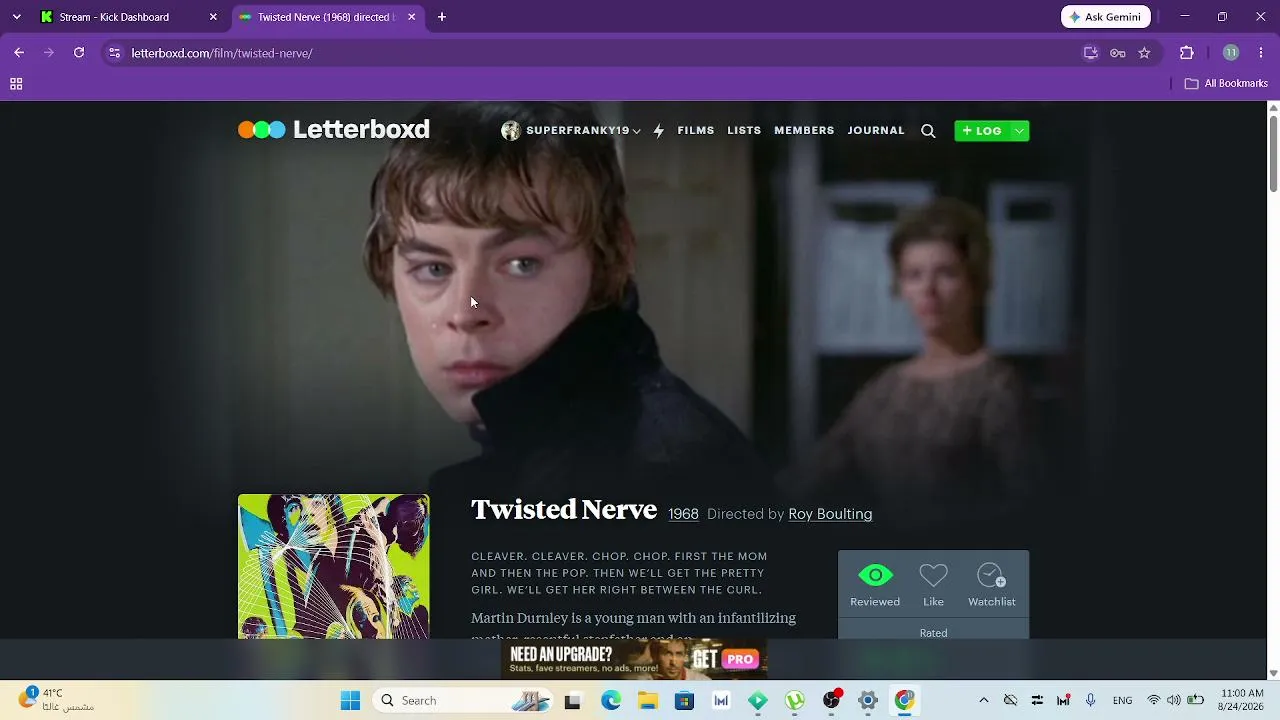Open the Chrome tab search dropdown
Image resolution: width=1280 pixels, height=720 pixels.
point(16,17)
